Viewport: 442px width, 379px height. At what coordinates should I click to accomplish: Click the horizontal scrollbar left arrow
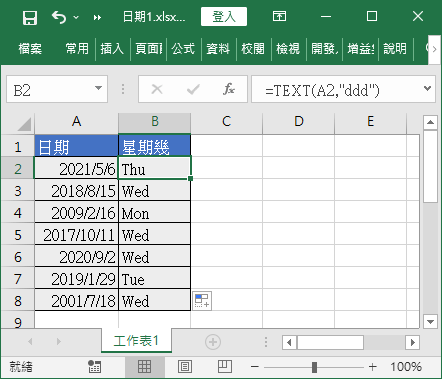(289, 342)
